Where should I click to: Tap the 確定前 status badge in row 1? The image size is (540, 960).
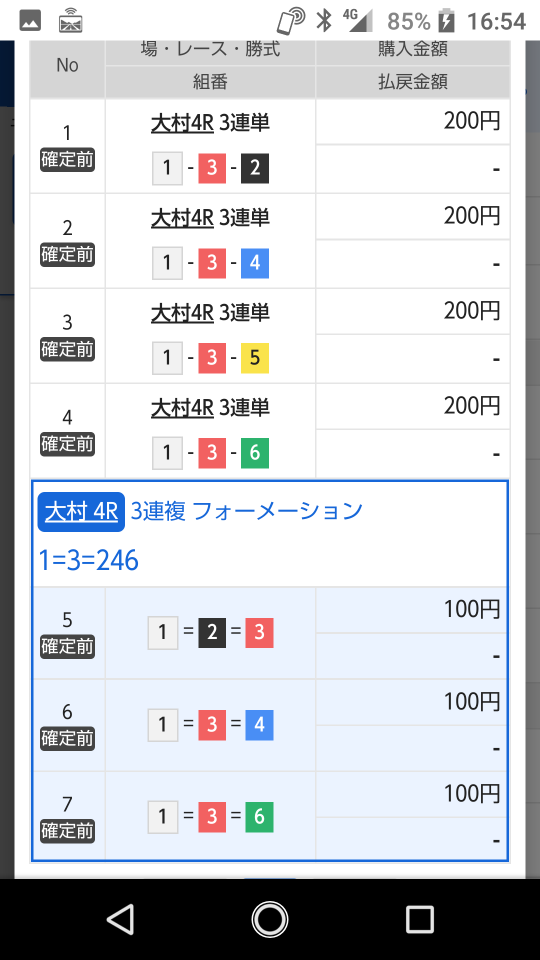67,160
